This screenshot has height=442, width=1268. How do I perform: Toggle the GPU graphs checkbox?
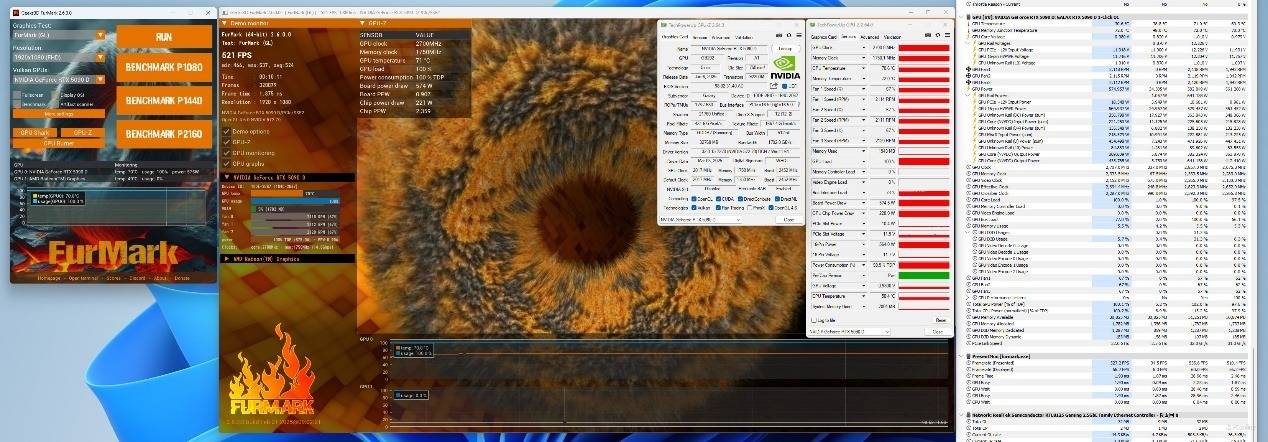[225, 162]
